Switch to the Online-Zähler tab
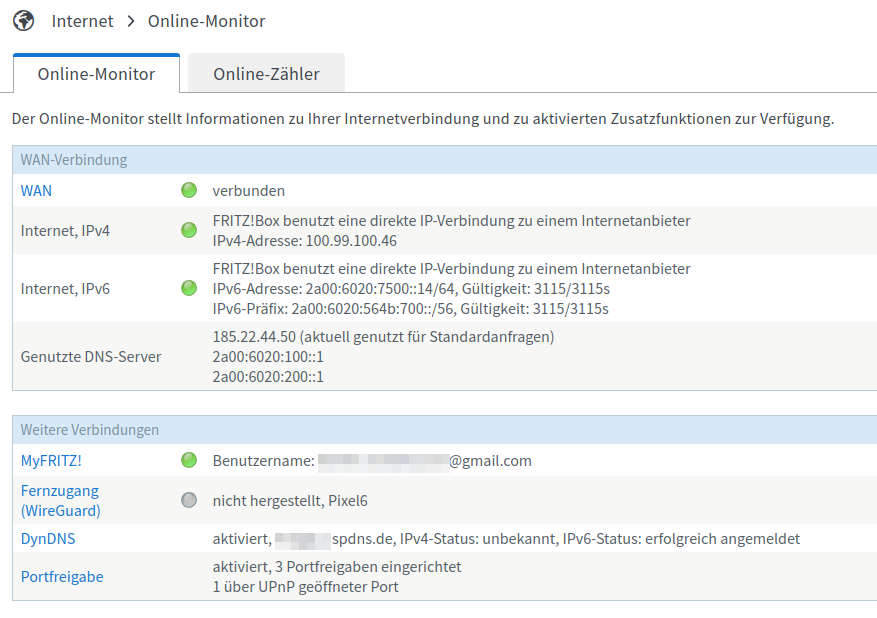877x618 pixels. point(266,74)
